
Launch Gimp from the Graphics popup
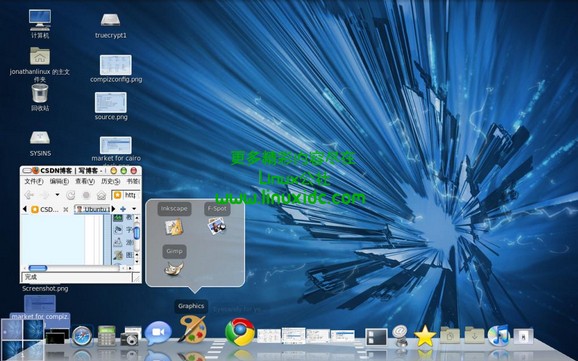click(x=174, y=268)
